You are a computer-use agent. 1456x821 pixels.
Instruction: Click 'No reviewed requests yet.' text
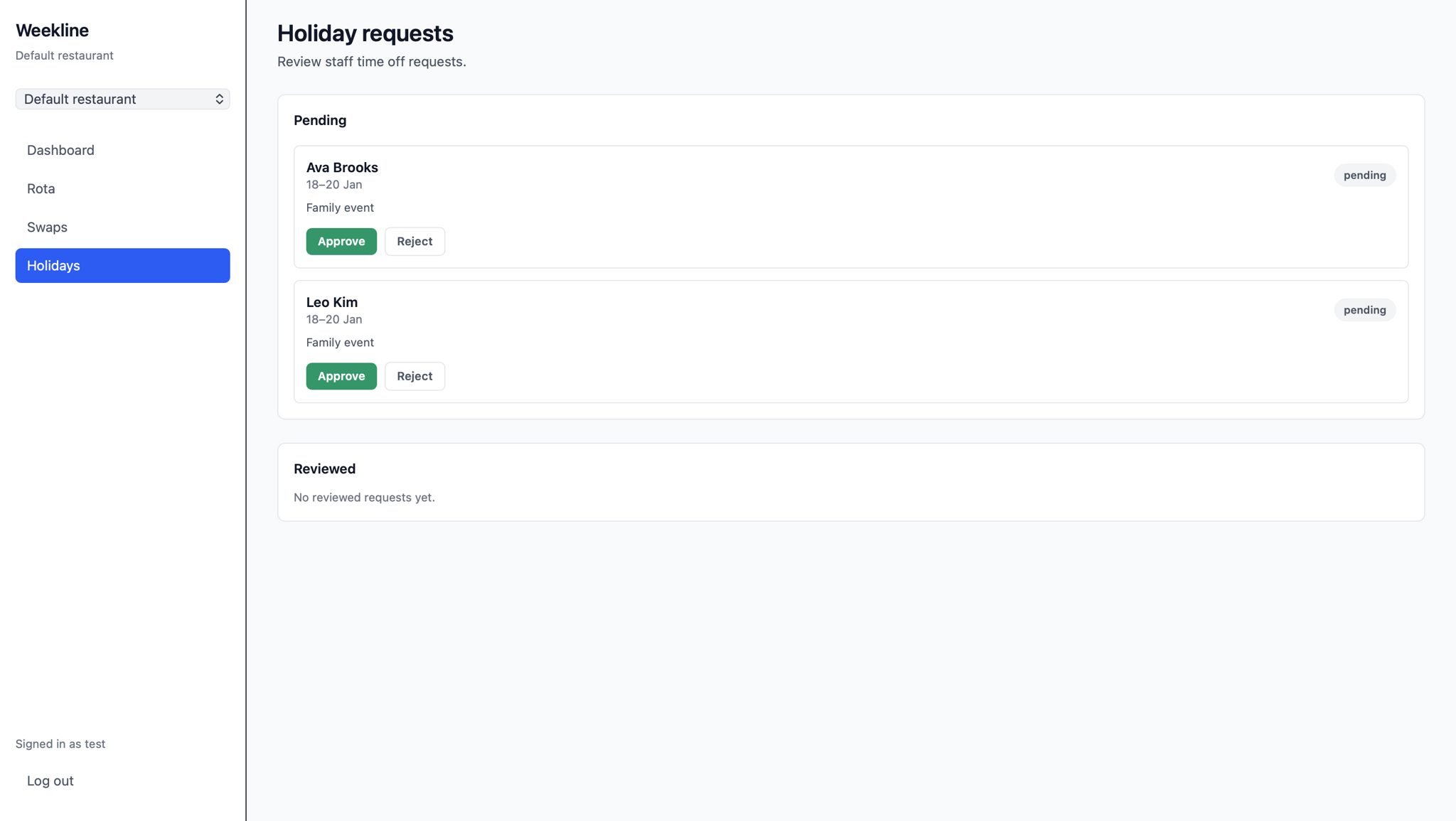364,497
